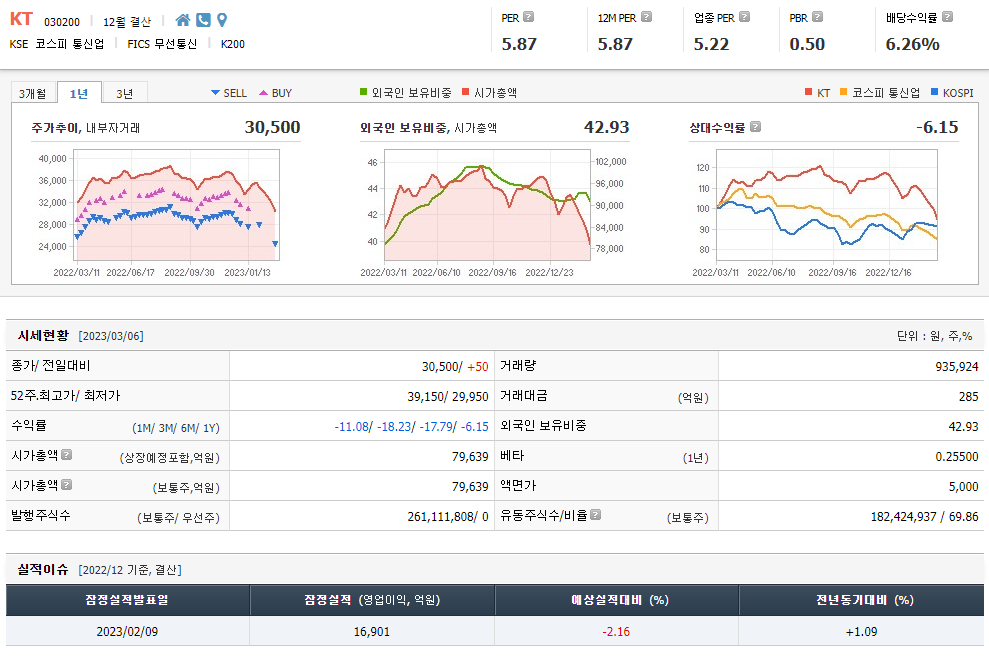Click the stock code 030200
This screenshot has width=989, height=656.
coord(62,22)
